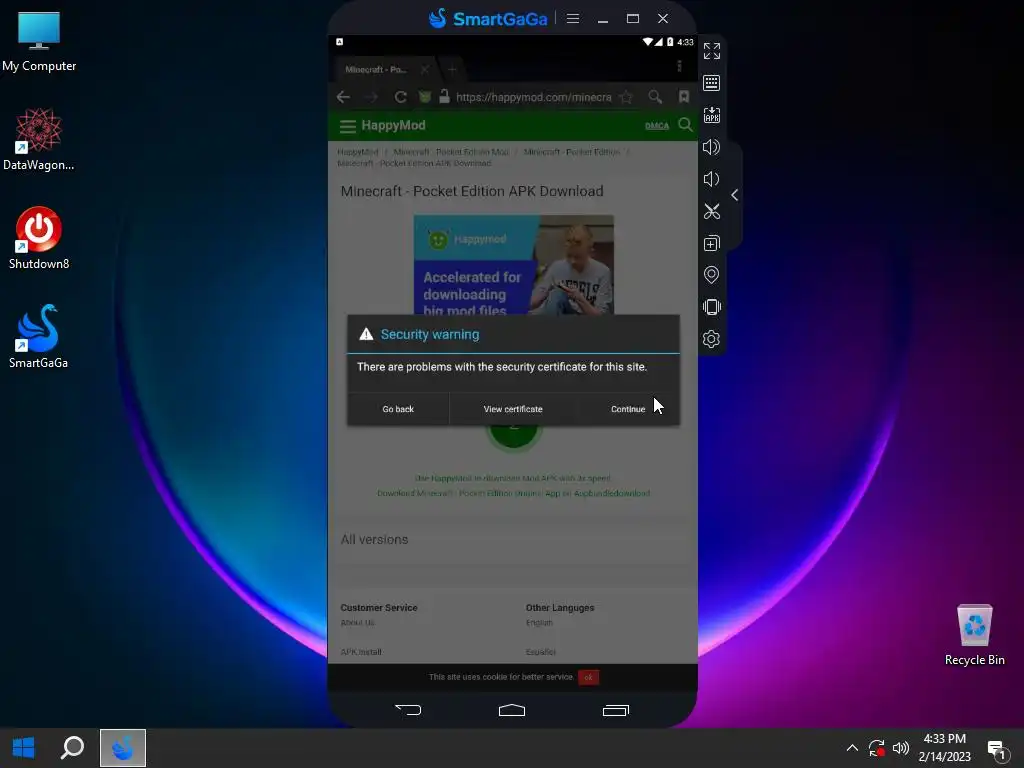
Task: Click the volume down icon in the sidebar
Action: [711, 179]
